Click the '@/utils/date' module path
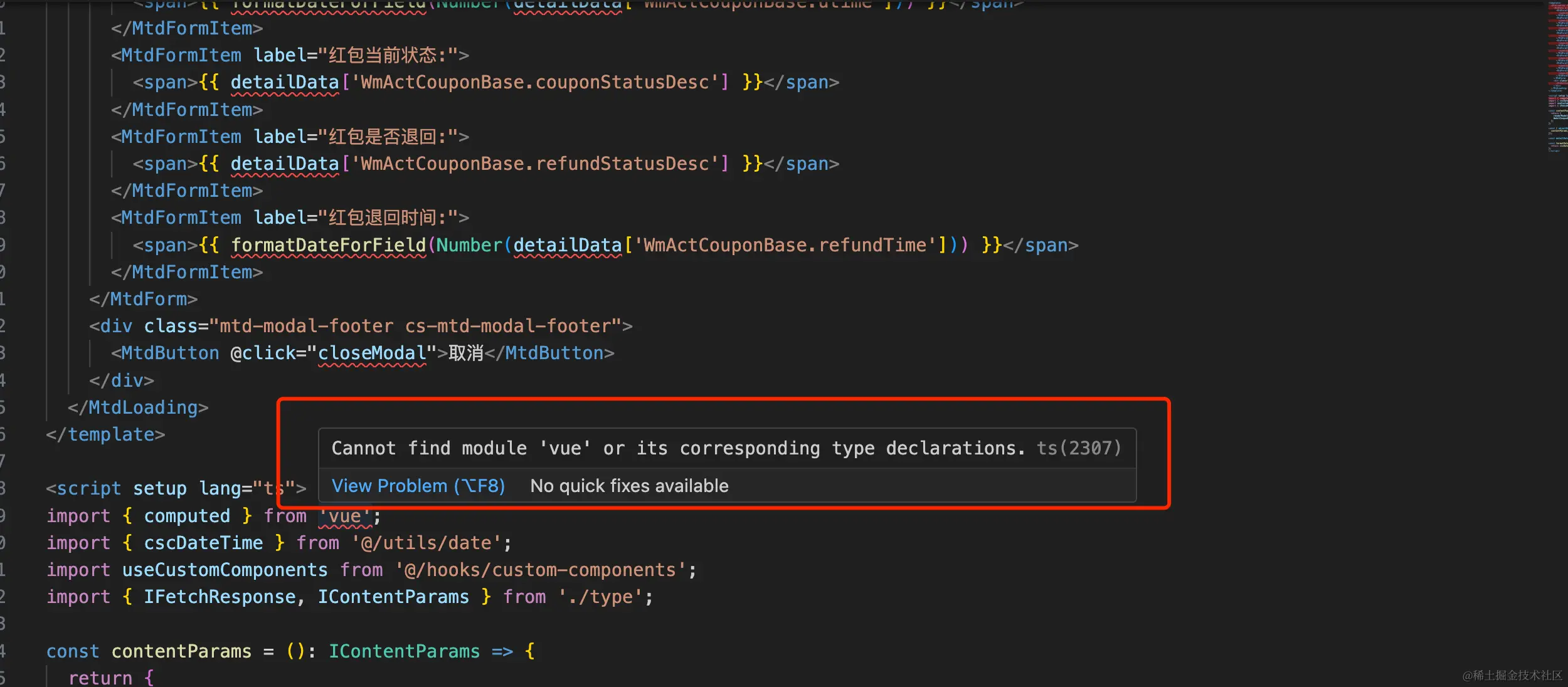 427,543
